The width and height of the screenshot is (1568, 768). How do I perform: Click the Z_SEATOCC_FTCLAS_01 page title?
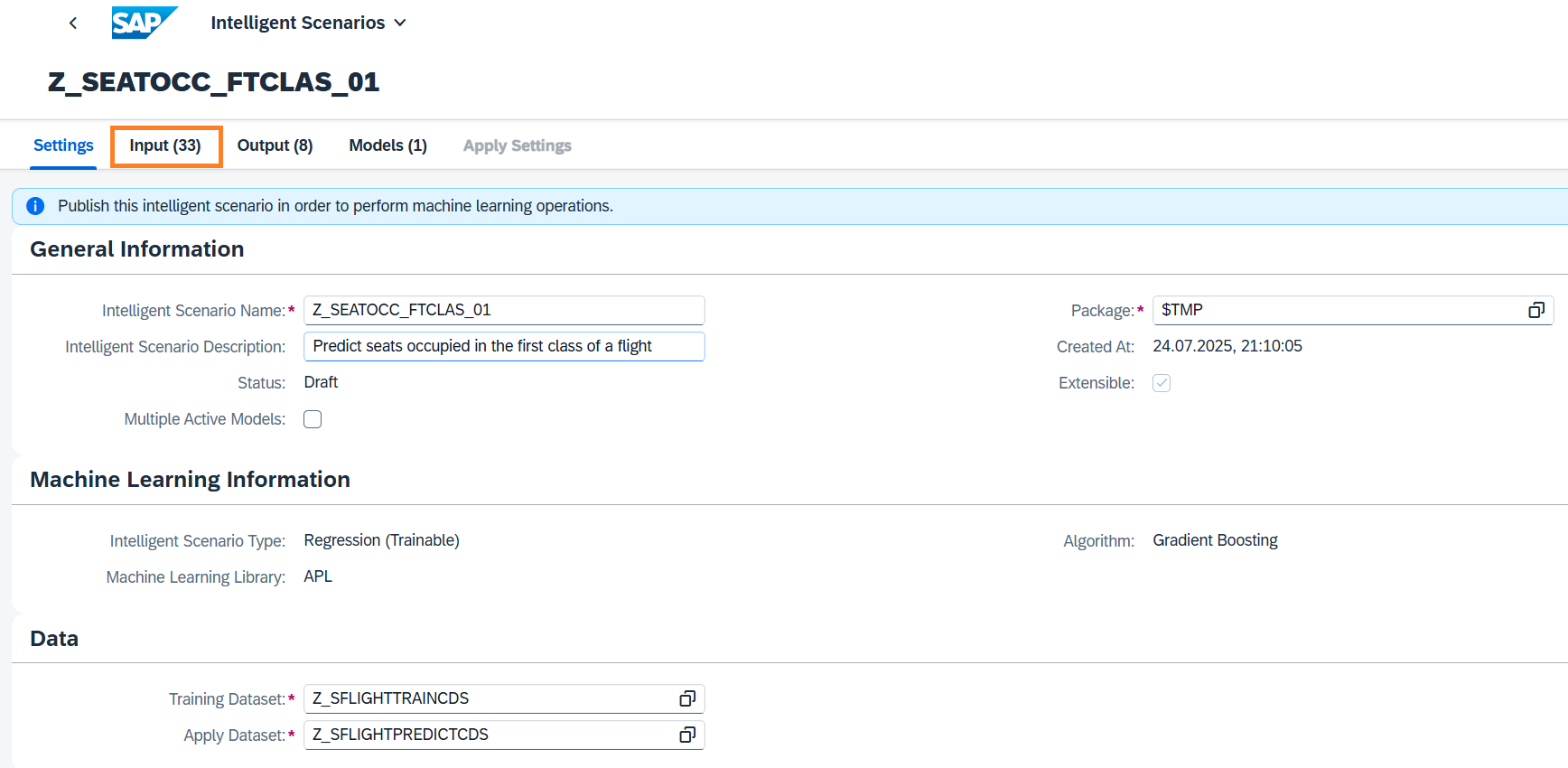tap(213, 82)
